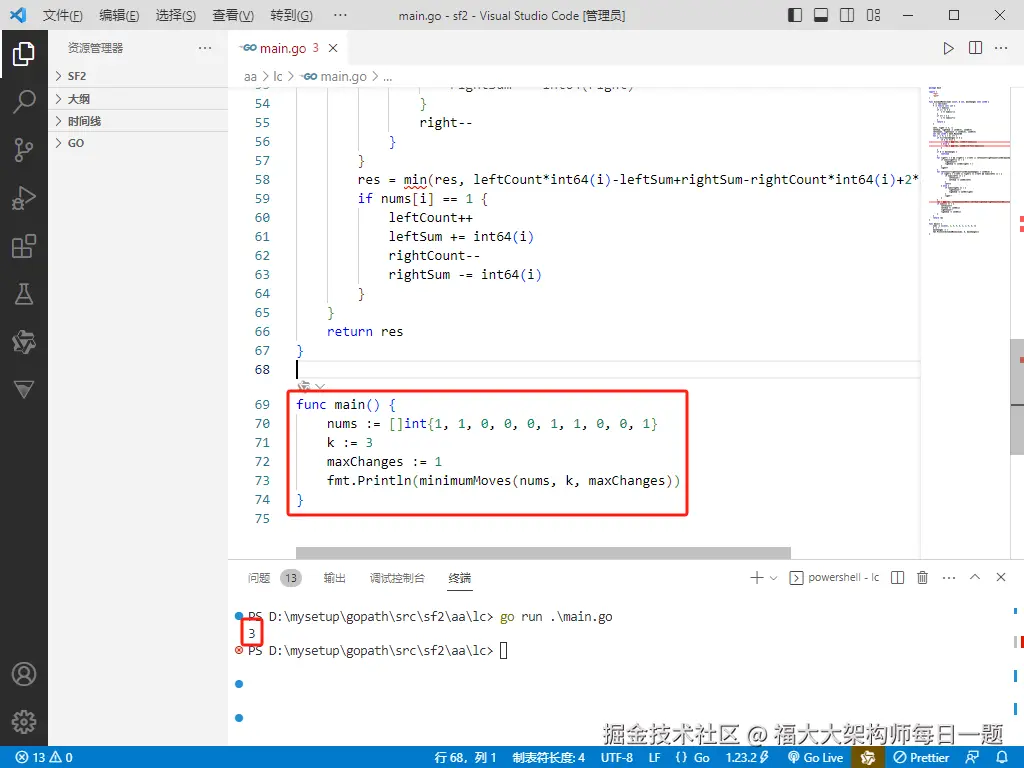Image resolution: width=1024 pixels, height=768 pixels.
Task: Place cursor on line 66 return res
Action: tap(365, 332)
